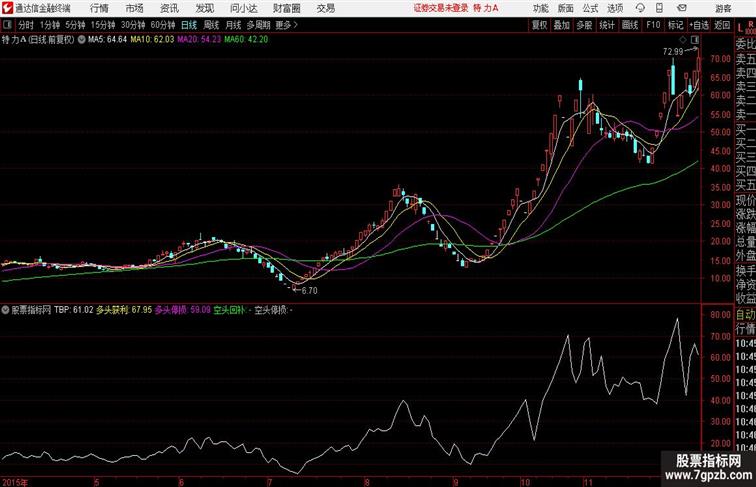Viewport: 756px width, 487px height.
Task: Click the 证券交易未登录 login status
Action: click(x=441, y=8)
